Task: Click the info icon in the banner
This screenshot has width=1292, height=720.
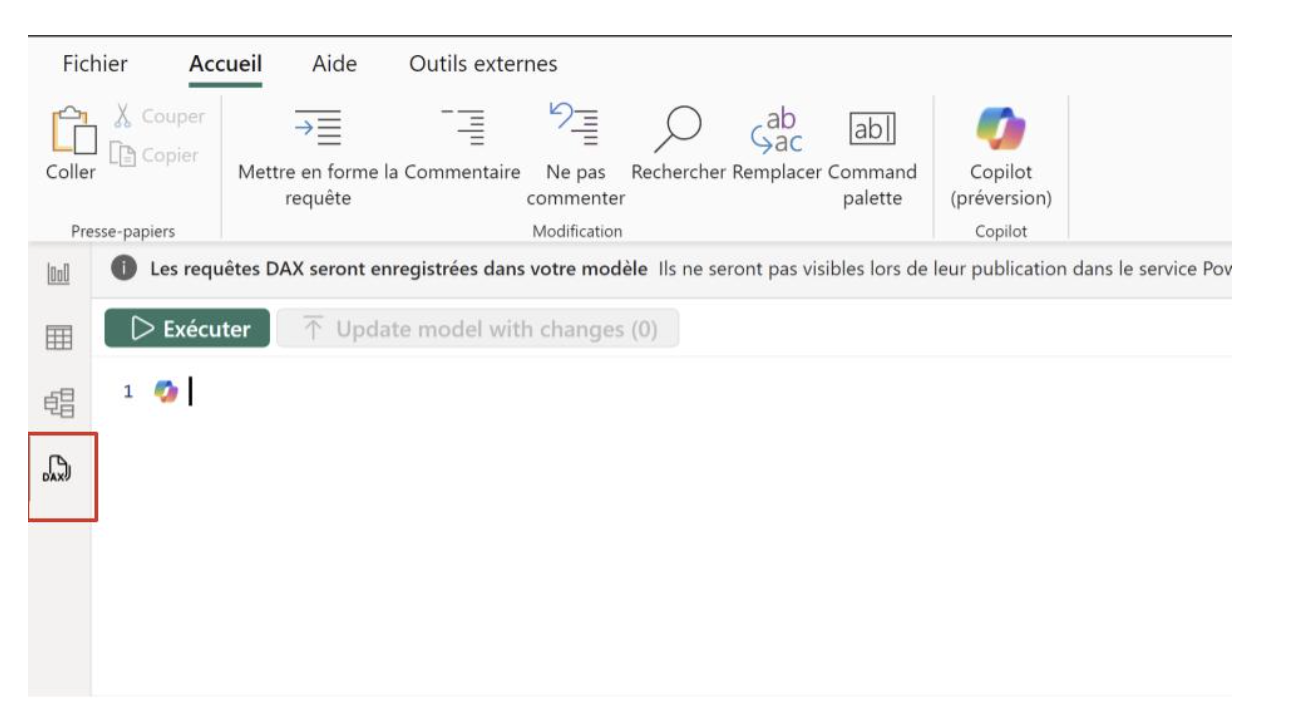Action: 125,269
